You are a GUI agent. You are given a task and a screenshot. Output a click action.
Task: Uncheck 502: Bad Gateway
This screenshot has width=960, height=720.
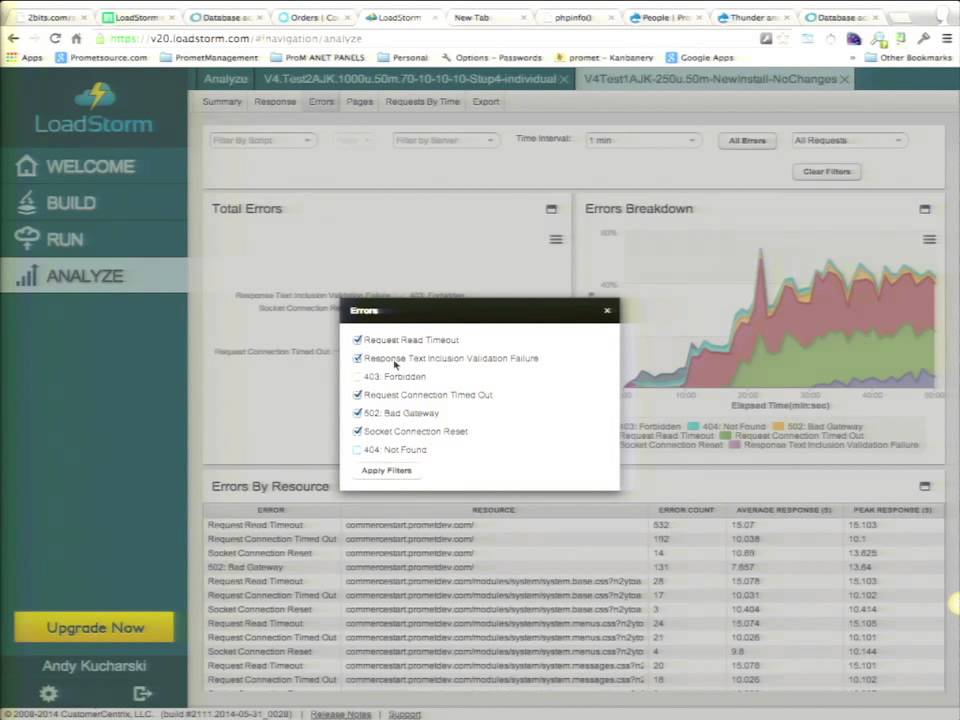pos(358,413)
